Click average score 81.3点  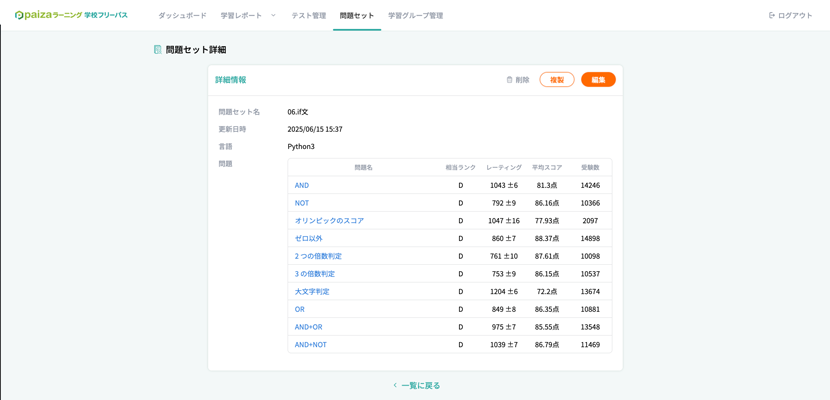point(547,185)
